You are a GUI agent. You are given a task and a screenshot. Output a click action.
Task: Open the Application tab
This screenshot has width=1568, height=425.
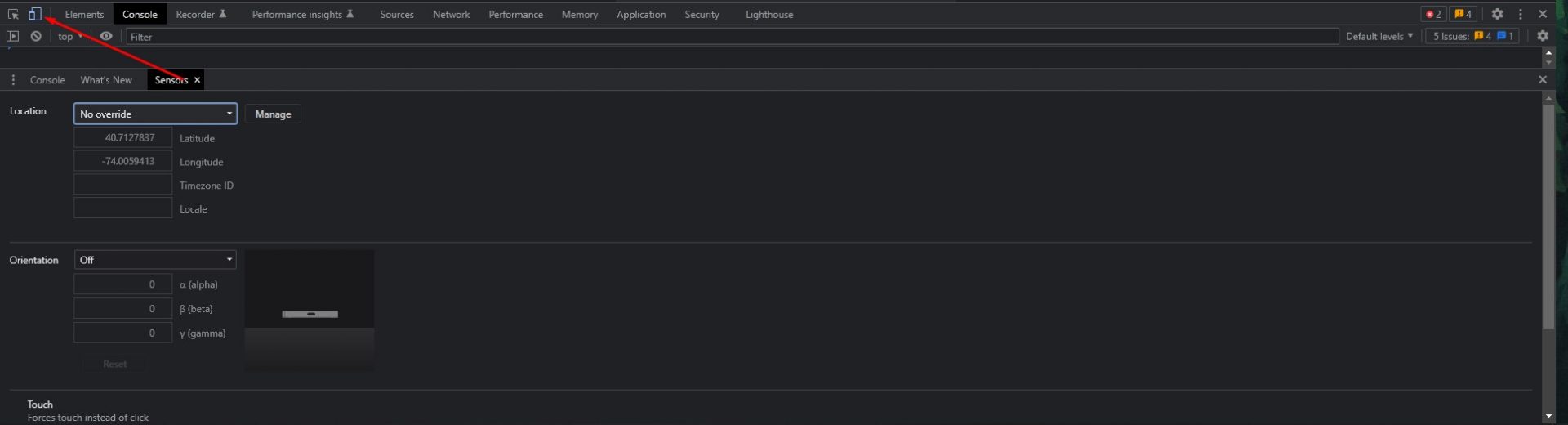click(641, 14)
